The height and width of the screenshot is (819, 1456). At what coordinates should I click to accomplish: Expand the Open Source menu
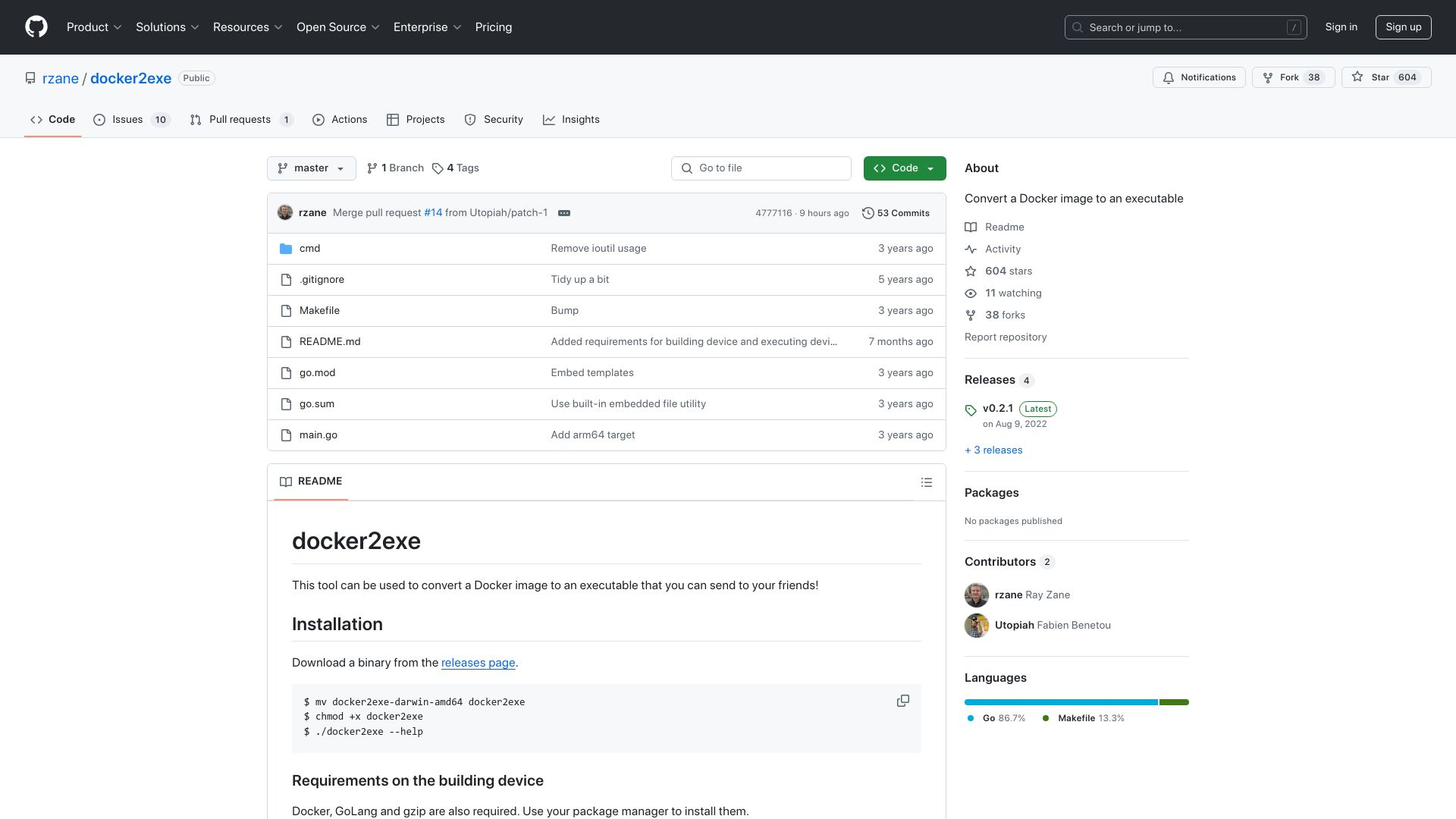point(338,27)
